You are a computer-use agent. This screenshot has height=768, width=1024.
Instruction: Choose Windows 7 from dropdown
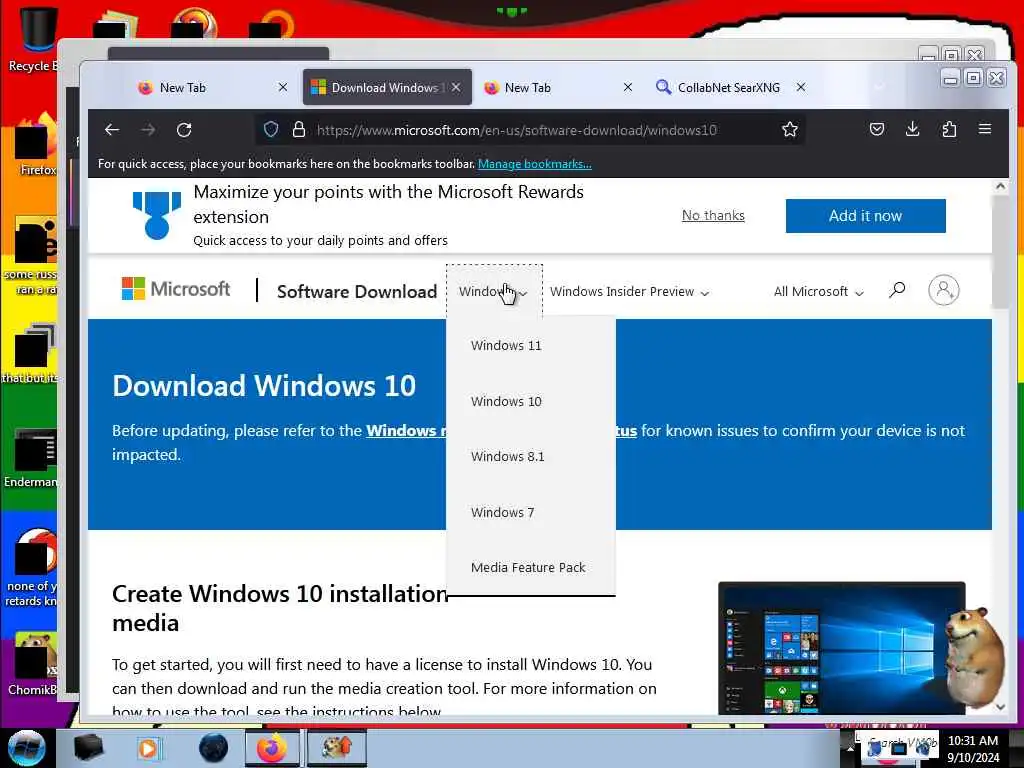[502, 513]
